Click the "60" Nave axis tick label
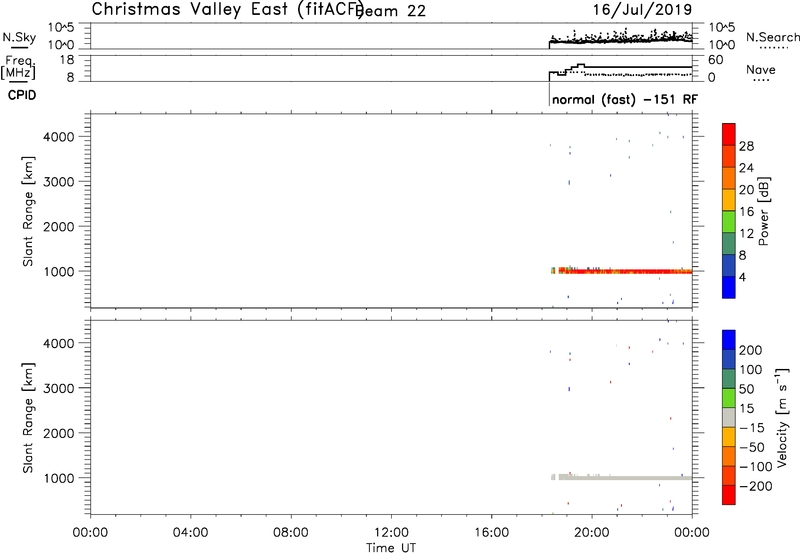This screenshot has height=554, width=800. coord(715,60)
